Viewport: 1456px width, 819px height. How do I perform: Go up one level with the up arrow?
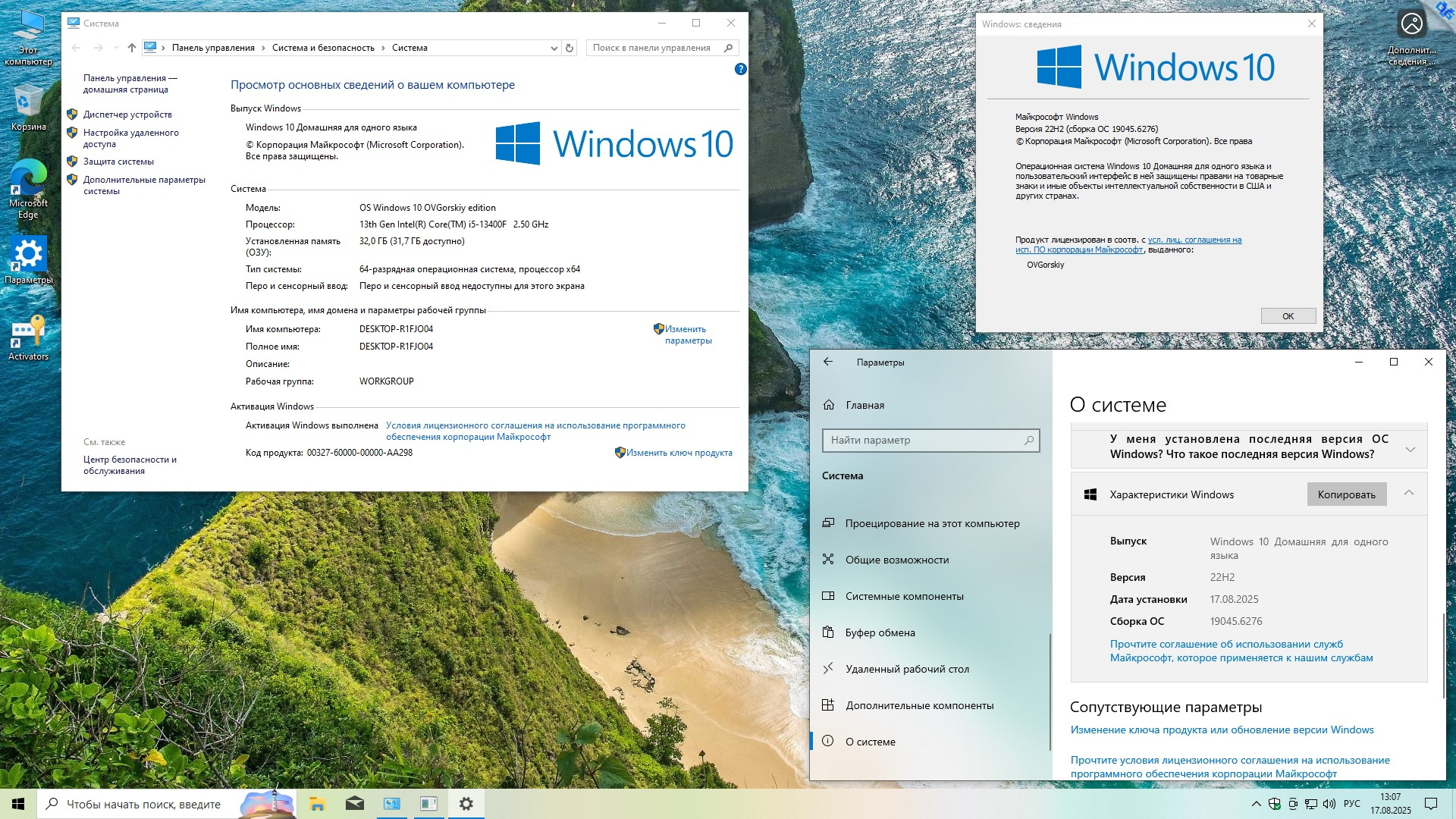(x=132, y=48)
